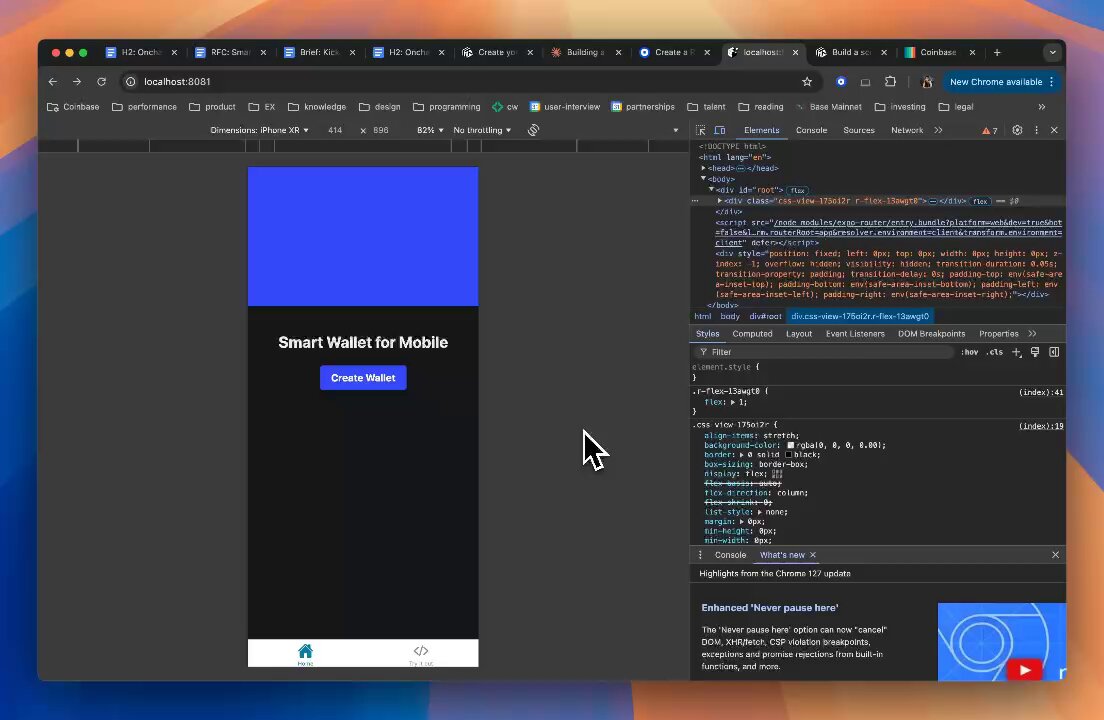Click the Create Wallet button
This screenshot has width=1104, height=720.
point(363,378)
